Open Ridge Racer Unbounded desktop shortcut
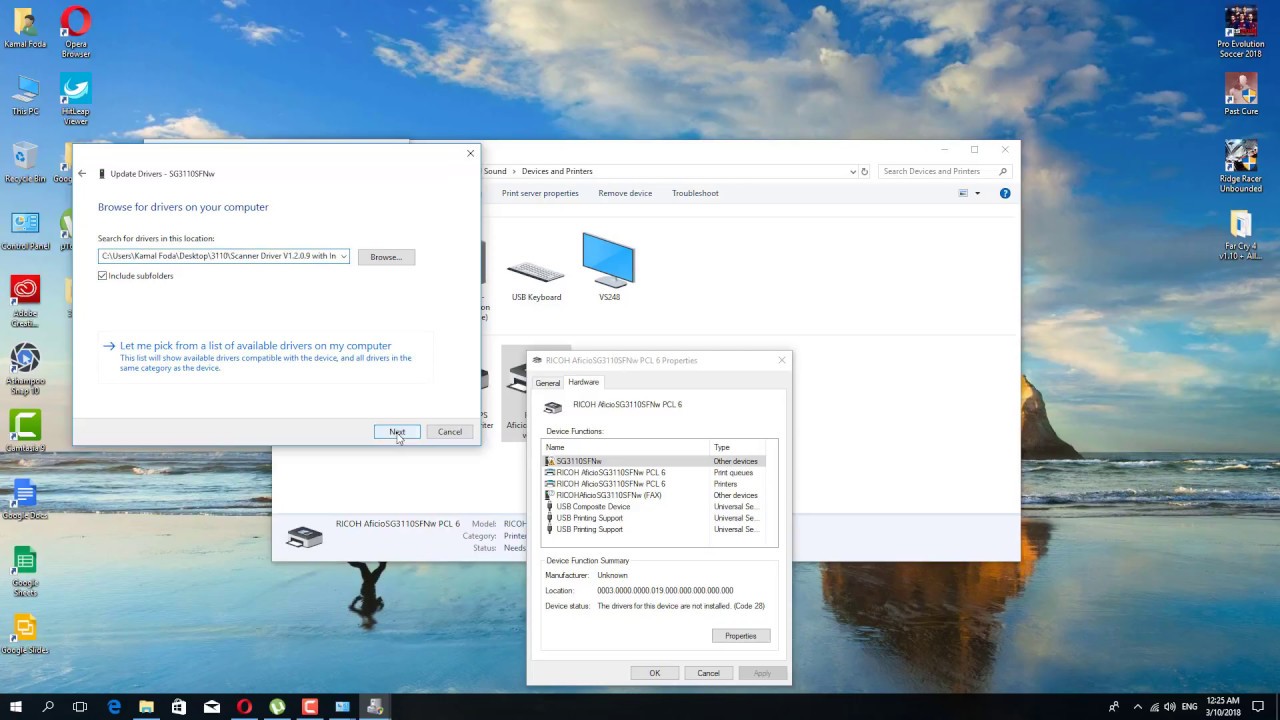The image size is (1280, 720). coord(1241,167)
